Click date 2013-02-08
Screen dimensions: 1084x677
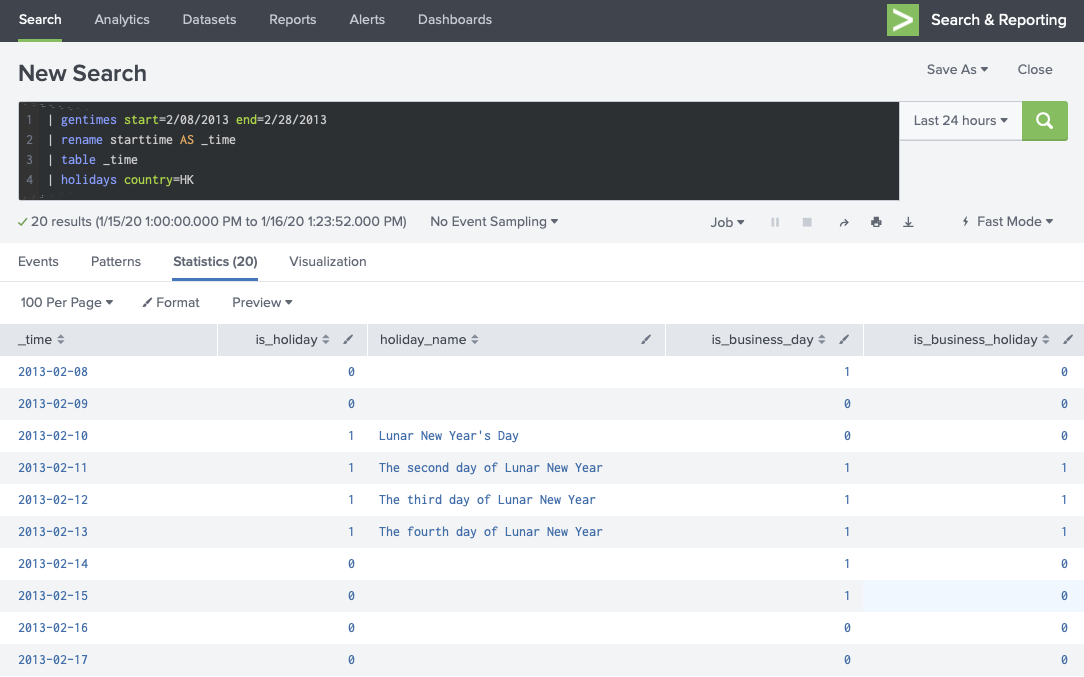[53, 372]
